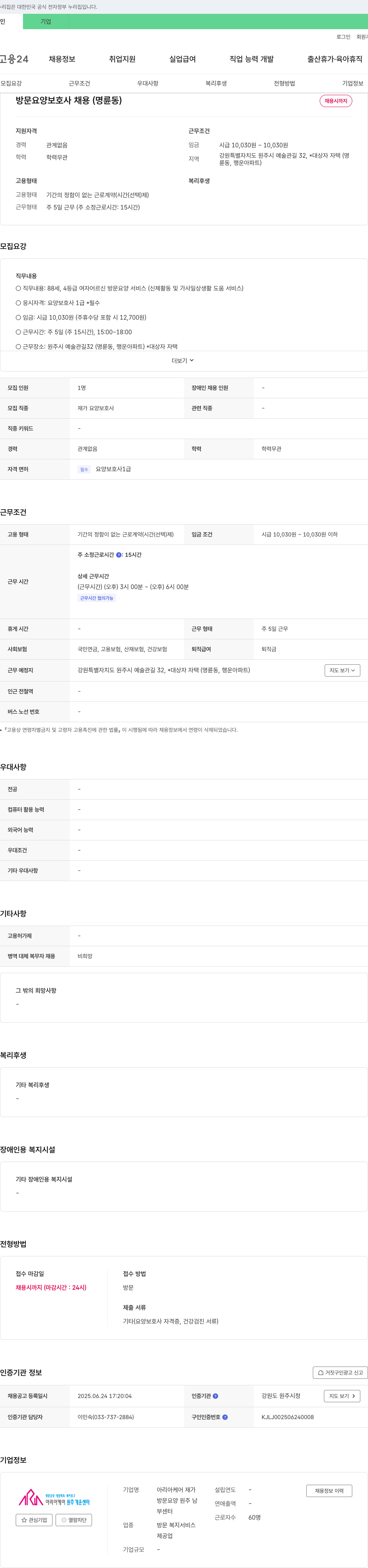The width and height of the screenshot is (368, 1568).
Task: Jump to 전형방법 section tab
Action: pyautogui.click(x=284, y=83)
